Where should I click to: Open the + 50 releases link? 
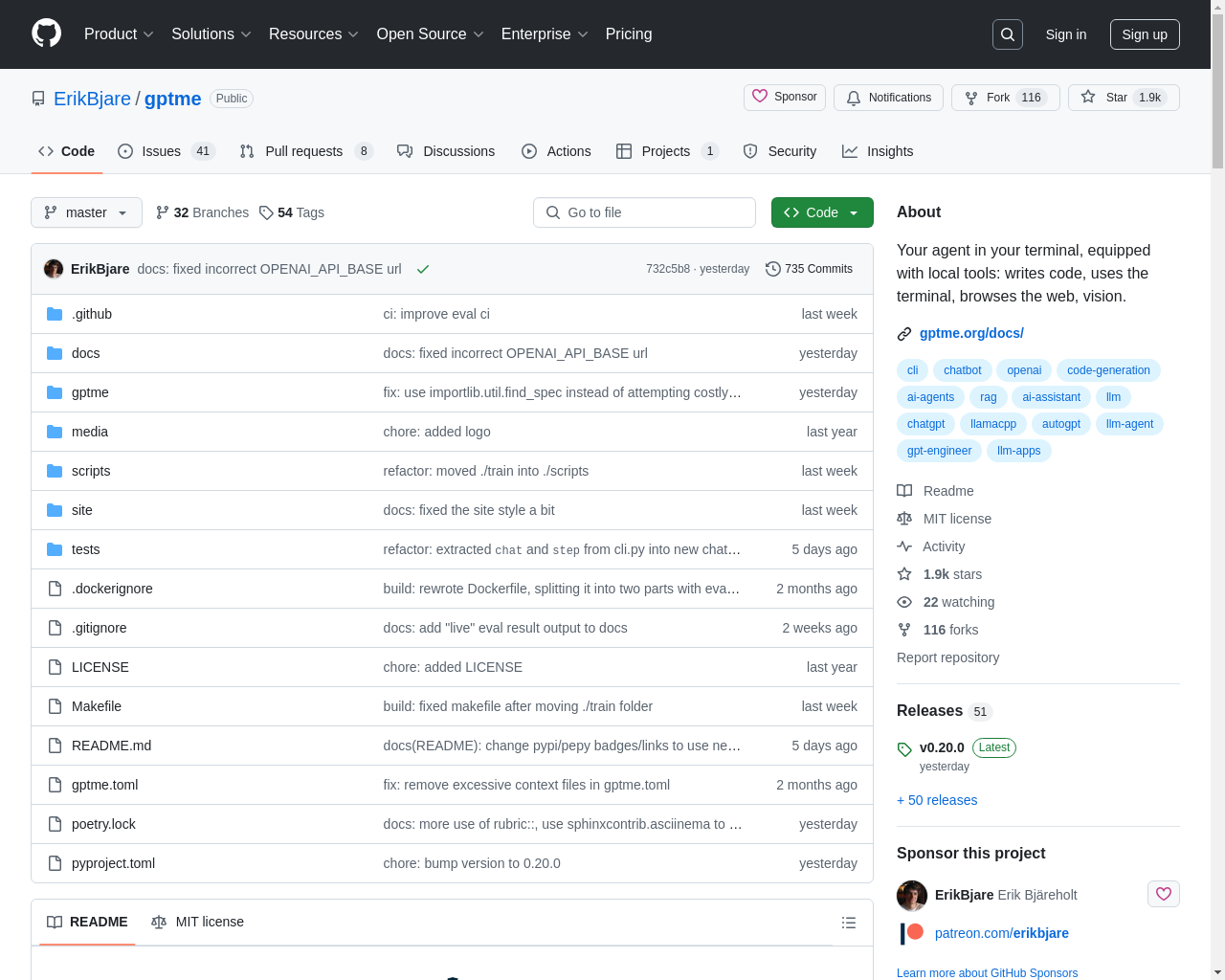click(x=937, y=800)
